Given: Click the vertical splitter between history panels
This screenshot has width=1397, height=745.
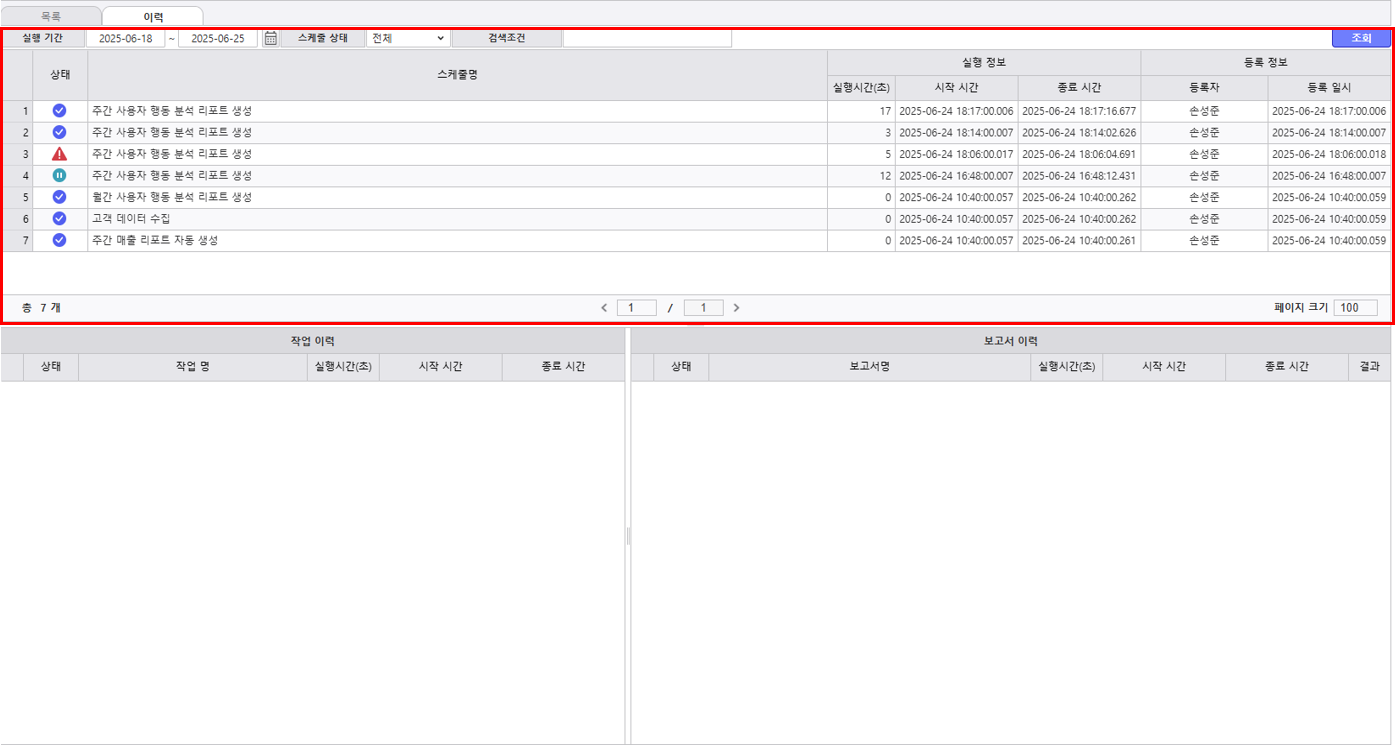Looking at the screenshot, I should point(628,537).
